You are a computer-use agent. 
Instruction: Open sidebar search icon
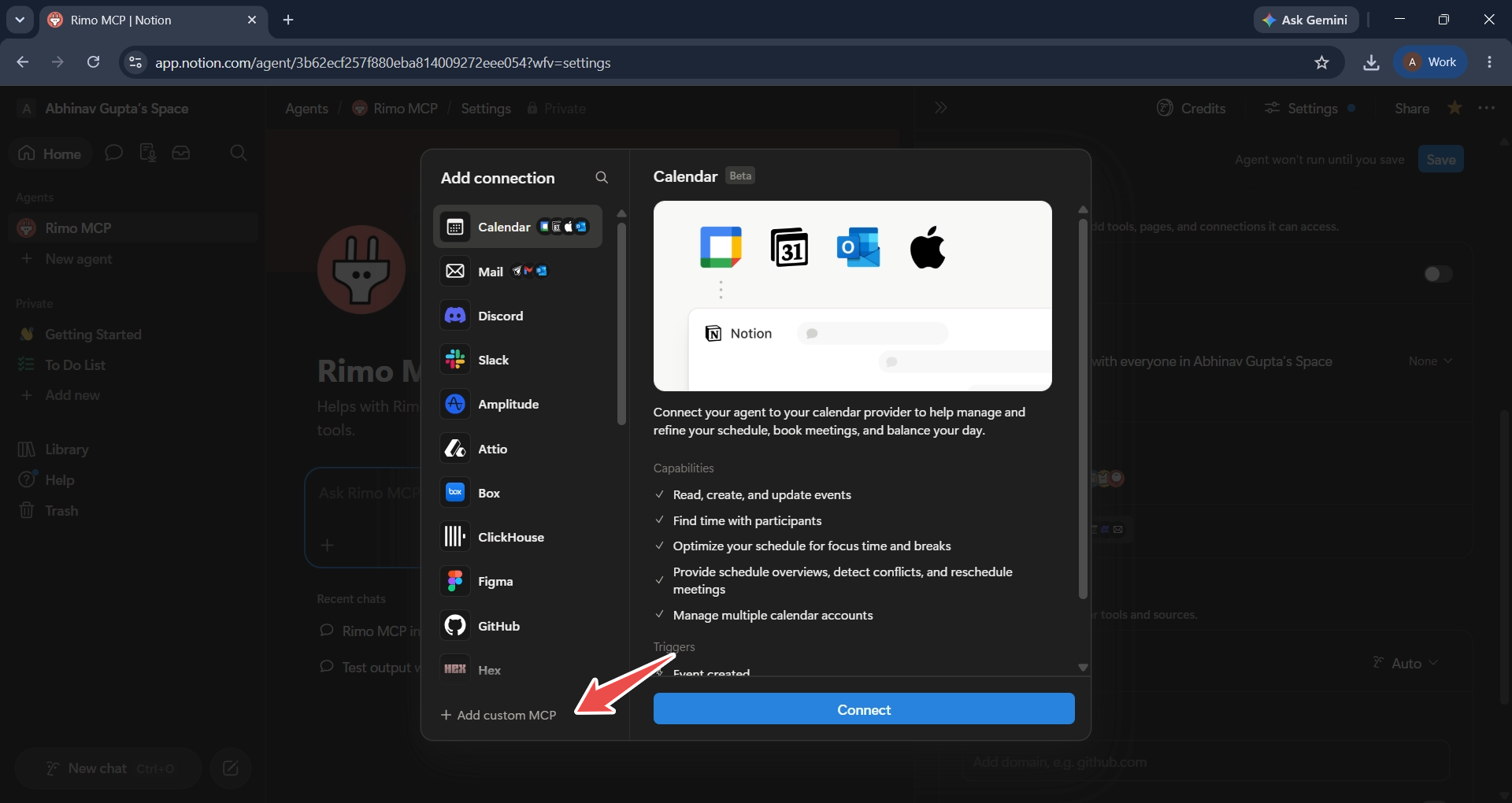tap(239, 153)
